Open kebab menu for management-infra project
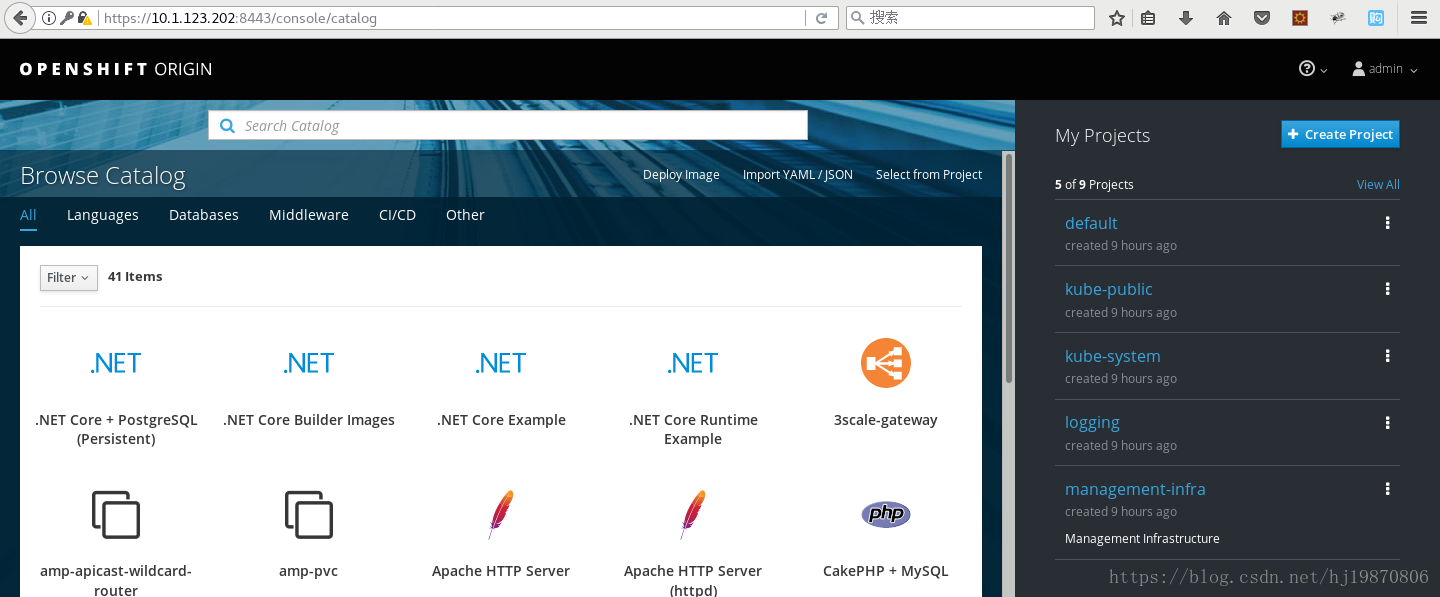The image size is (1440, 597). (1387, 489)
